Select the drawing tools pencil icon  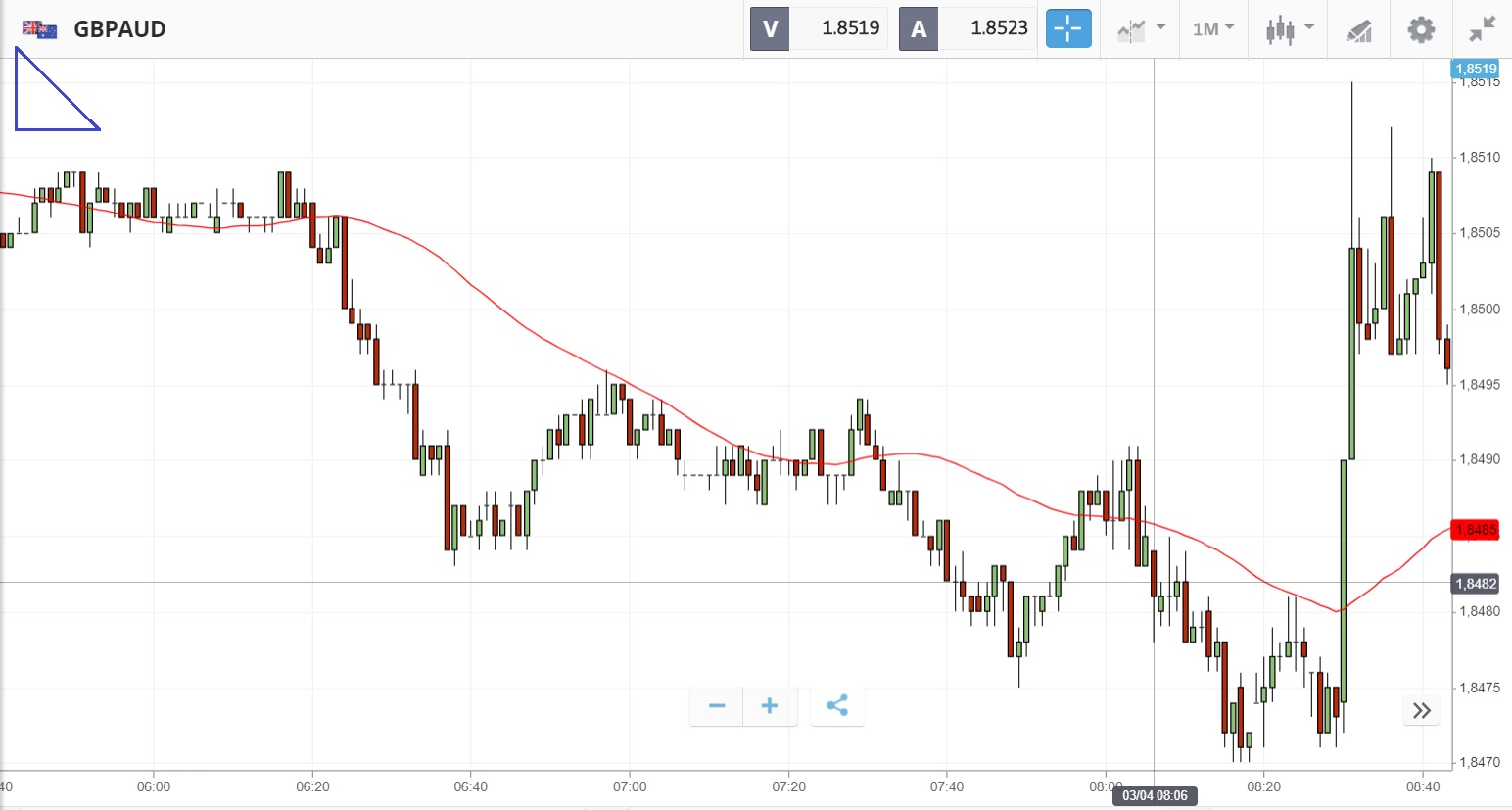(1358, 30)
